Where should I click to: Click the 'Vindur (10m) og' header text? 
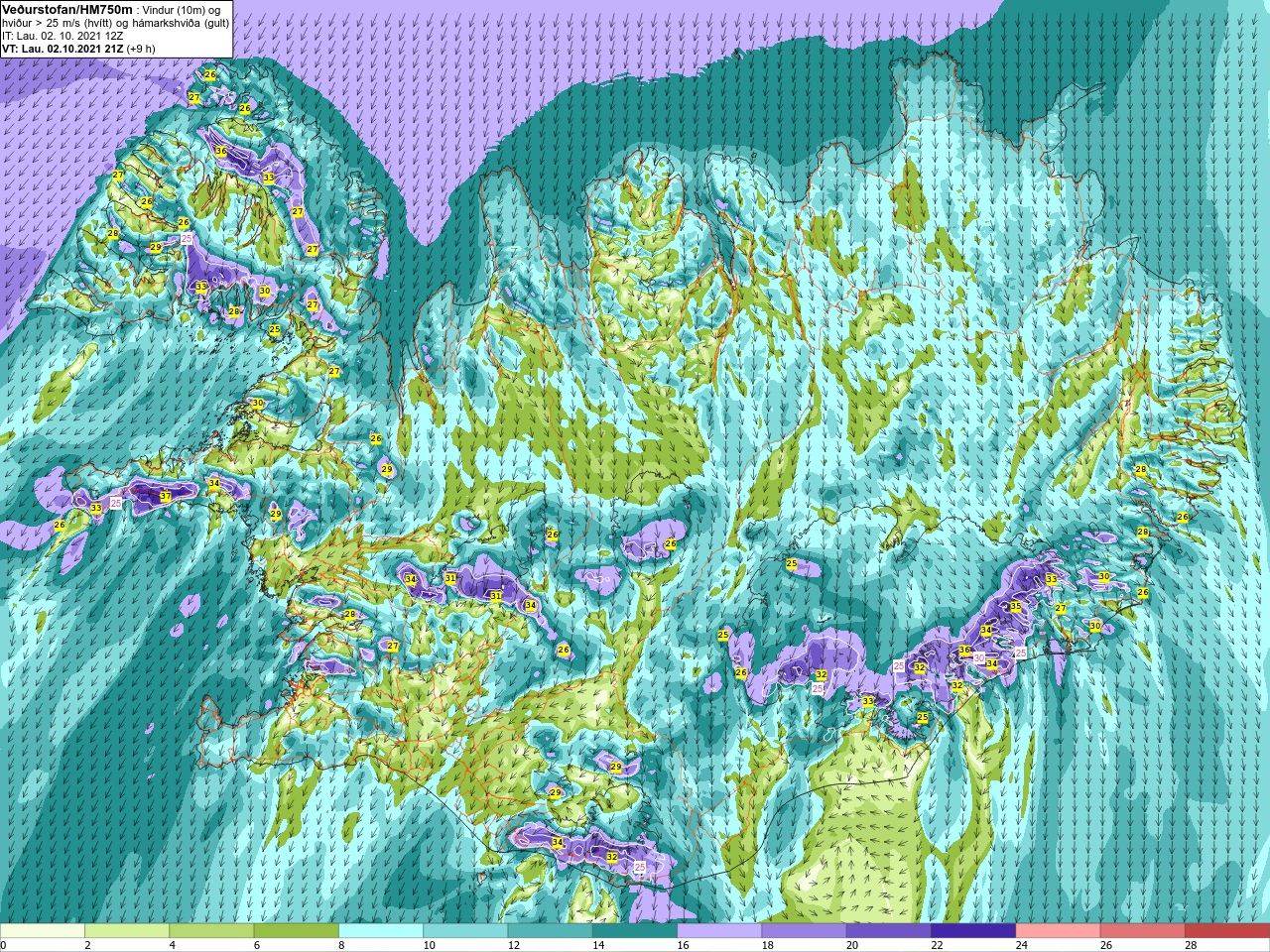tap(182, 10)
